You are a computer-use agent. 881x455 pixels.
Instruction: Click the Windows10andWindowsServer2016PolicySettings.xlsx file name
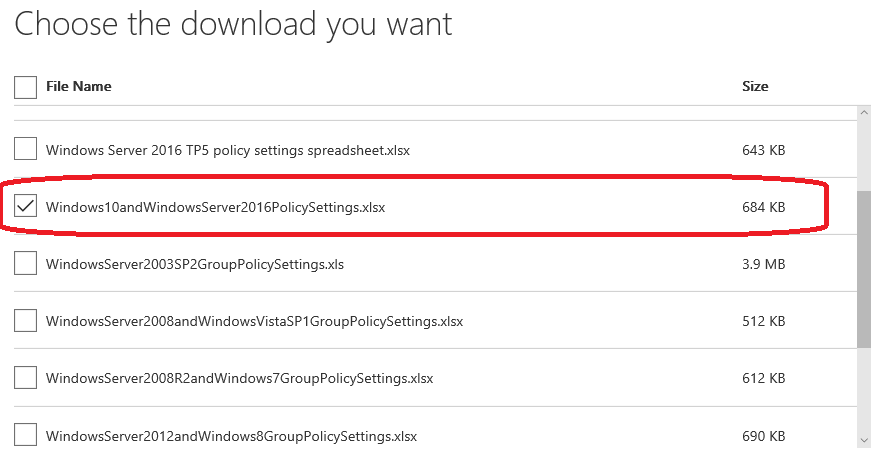(x=215, y=208)
